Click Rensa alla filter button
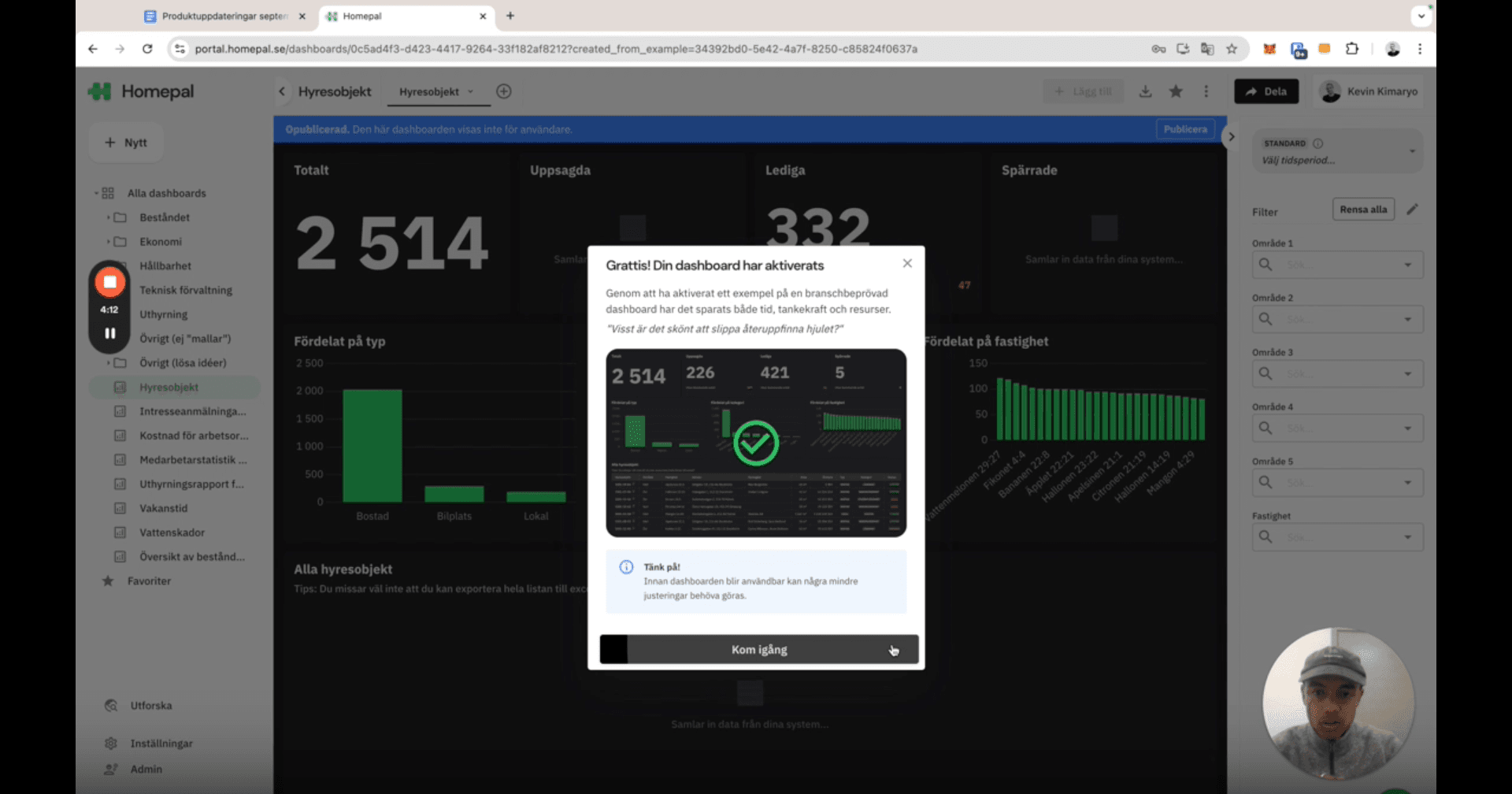 click(x=1363, y=210)
